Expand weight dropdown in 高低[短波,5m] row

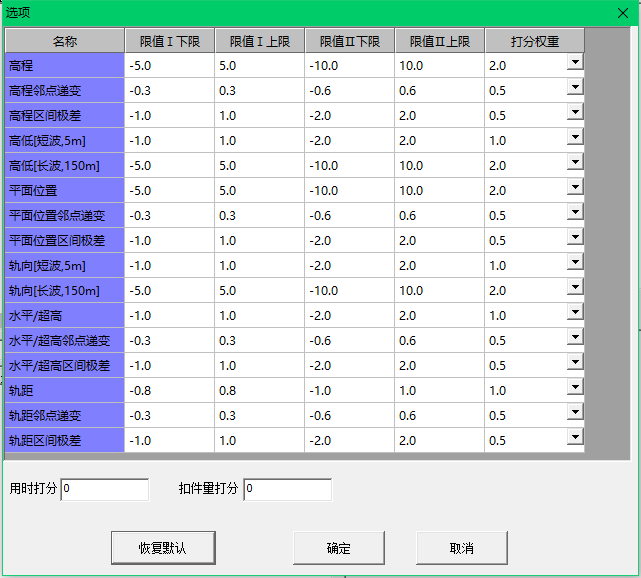575,137
